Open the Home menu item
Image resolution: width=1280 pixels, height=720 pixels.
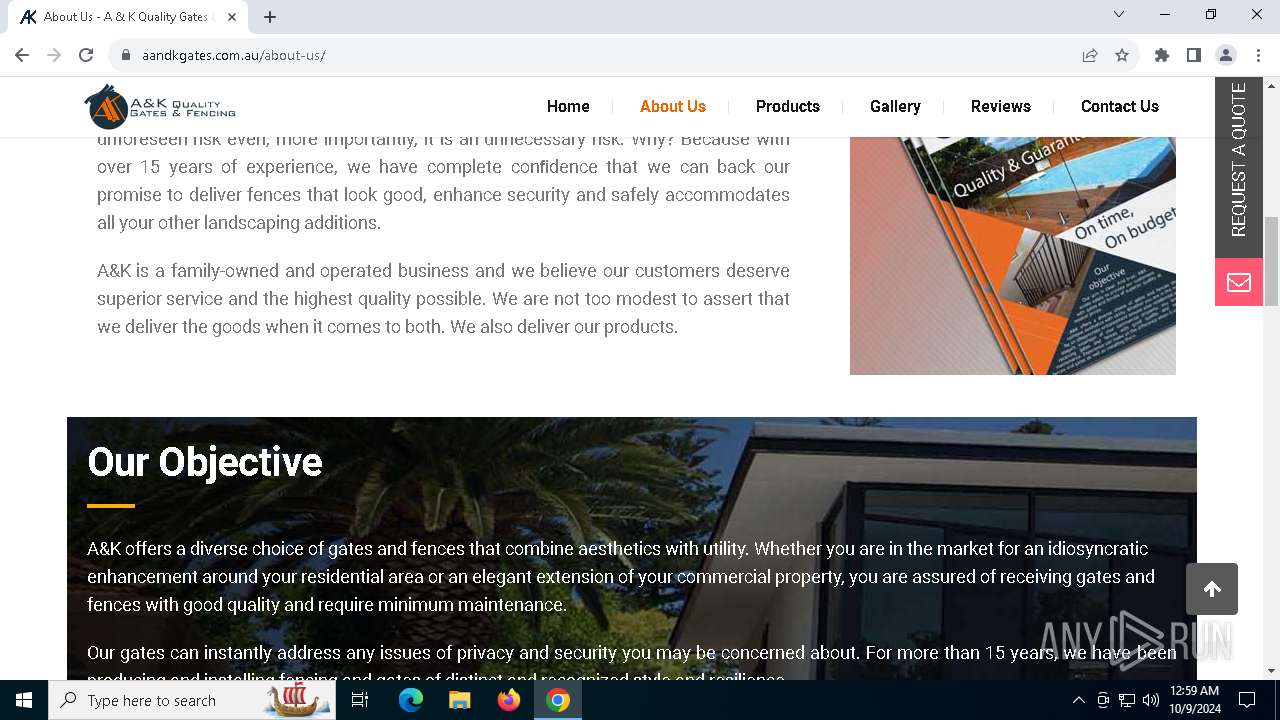tap(568, 106)
